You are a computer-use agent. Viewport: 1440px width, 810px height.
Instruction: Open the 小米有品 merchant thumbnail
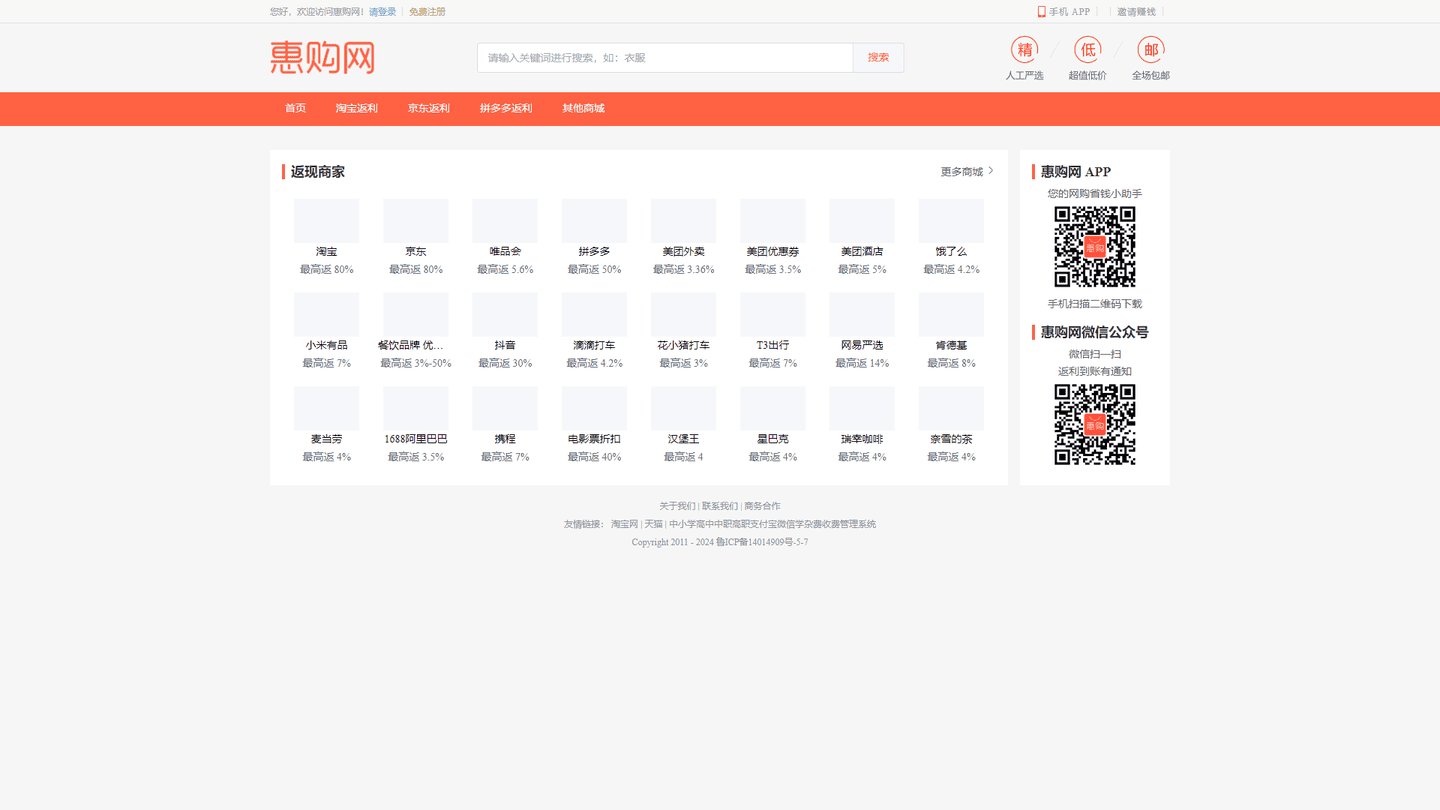[x=326, y=315]
